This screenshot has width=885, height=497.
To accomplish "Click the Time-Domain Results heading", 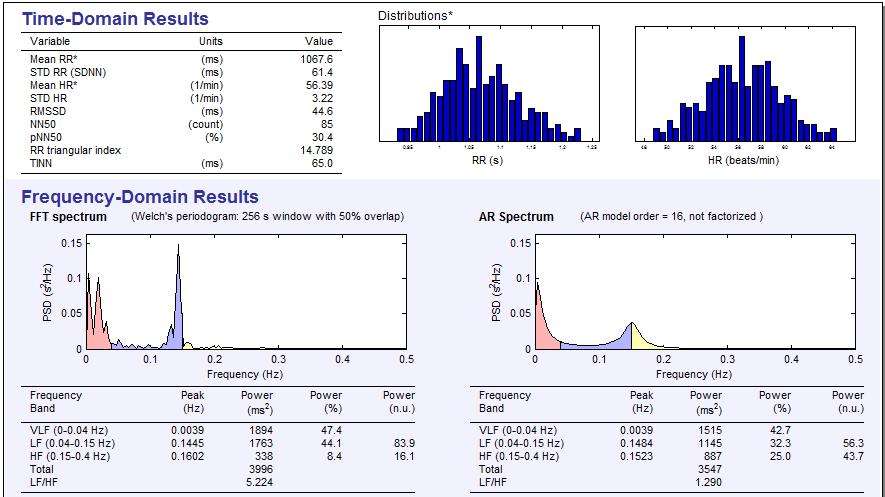I will [115, 19].
